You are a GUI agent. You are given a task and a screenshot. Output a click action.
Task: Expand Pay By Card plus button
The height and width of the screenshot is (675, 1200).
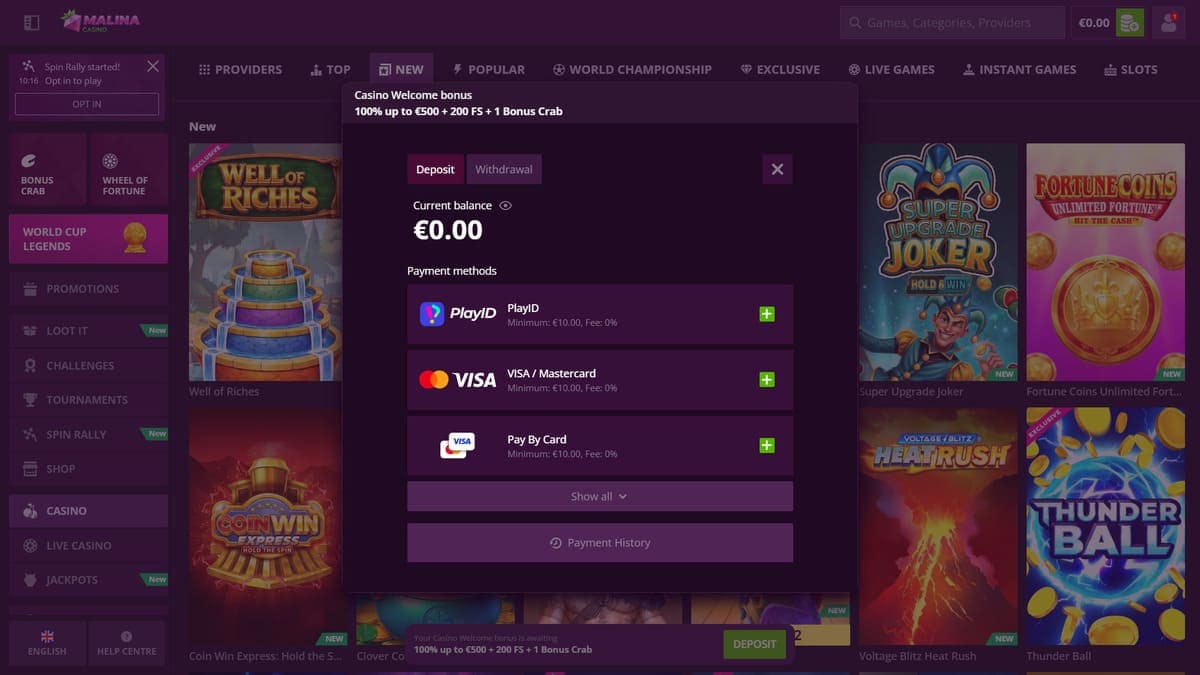pos(767,445)
